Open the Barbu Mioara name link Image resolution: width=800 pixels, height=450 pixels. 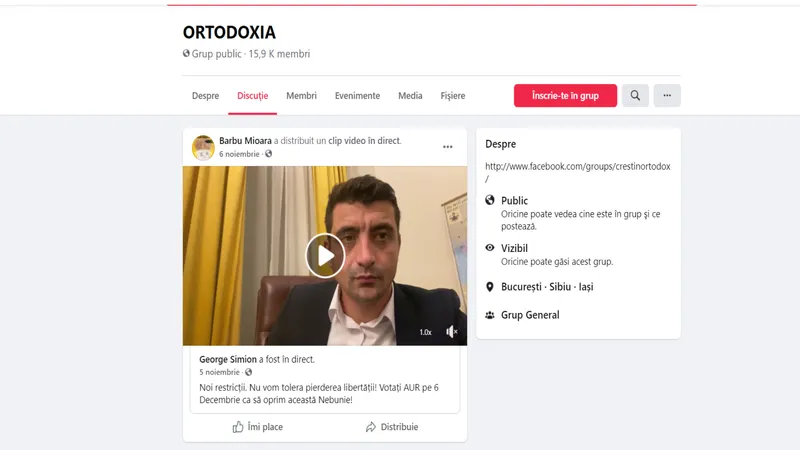click(x=245, y=141)
